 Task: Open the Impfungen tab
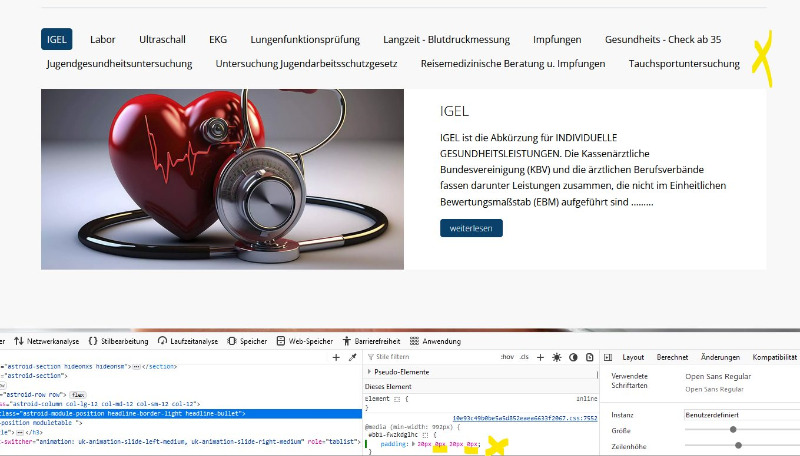tap(557, 39)
